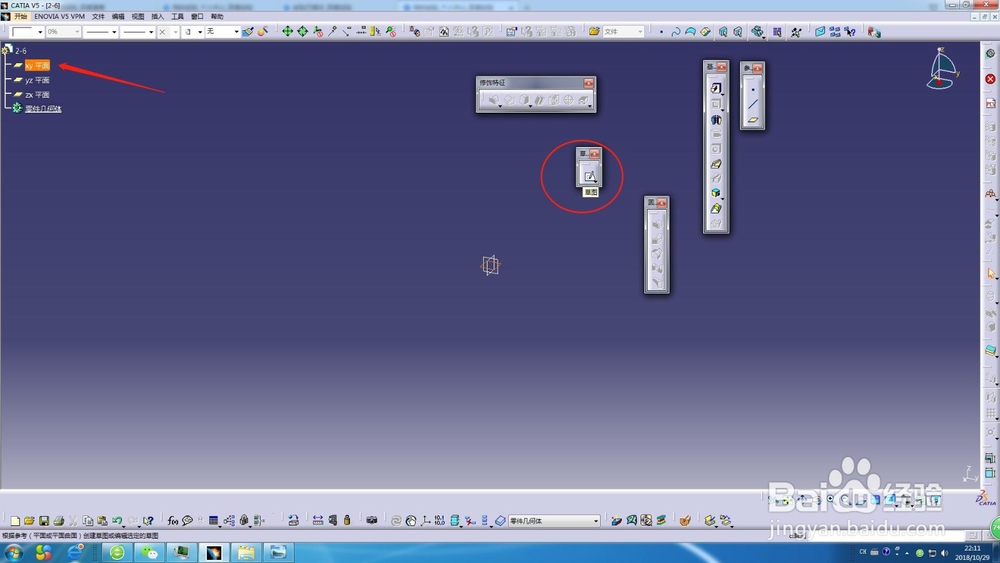Click the Formula f(x) icon
Viewport: 1000px width, 563px height.
(172, 521)
